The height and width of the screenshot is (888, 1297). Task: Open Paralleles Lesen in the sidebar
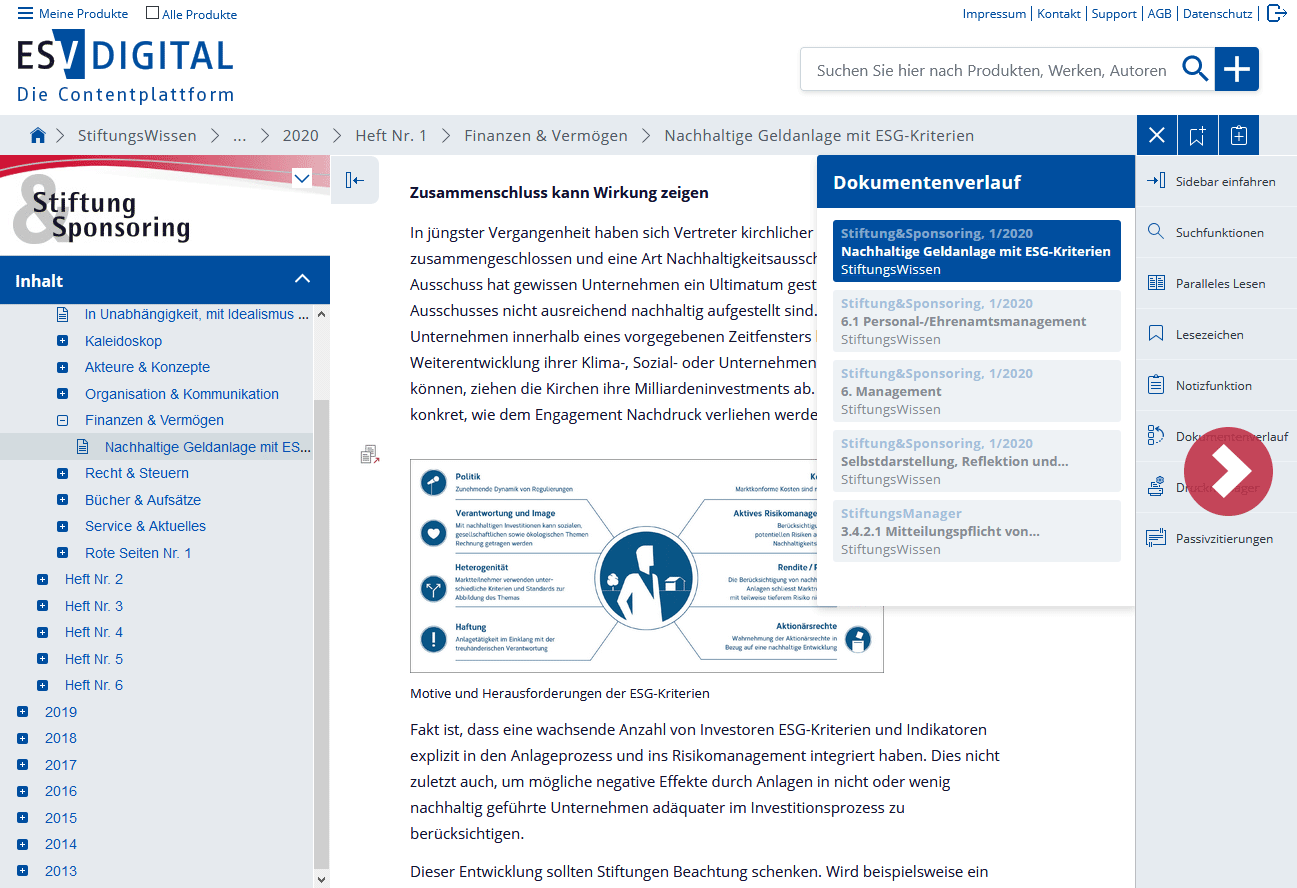click(1216, 283)
